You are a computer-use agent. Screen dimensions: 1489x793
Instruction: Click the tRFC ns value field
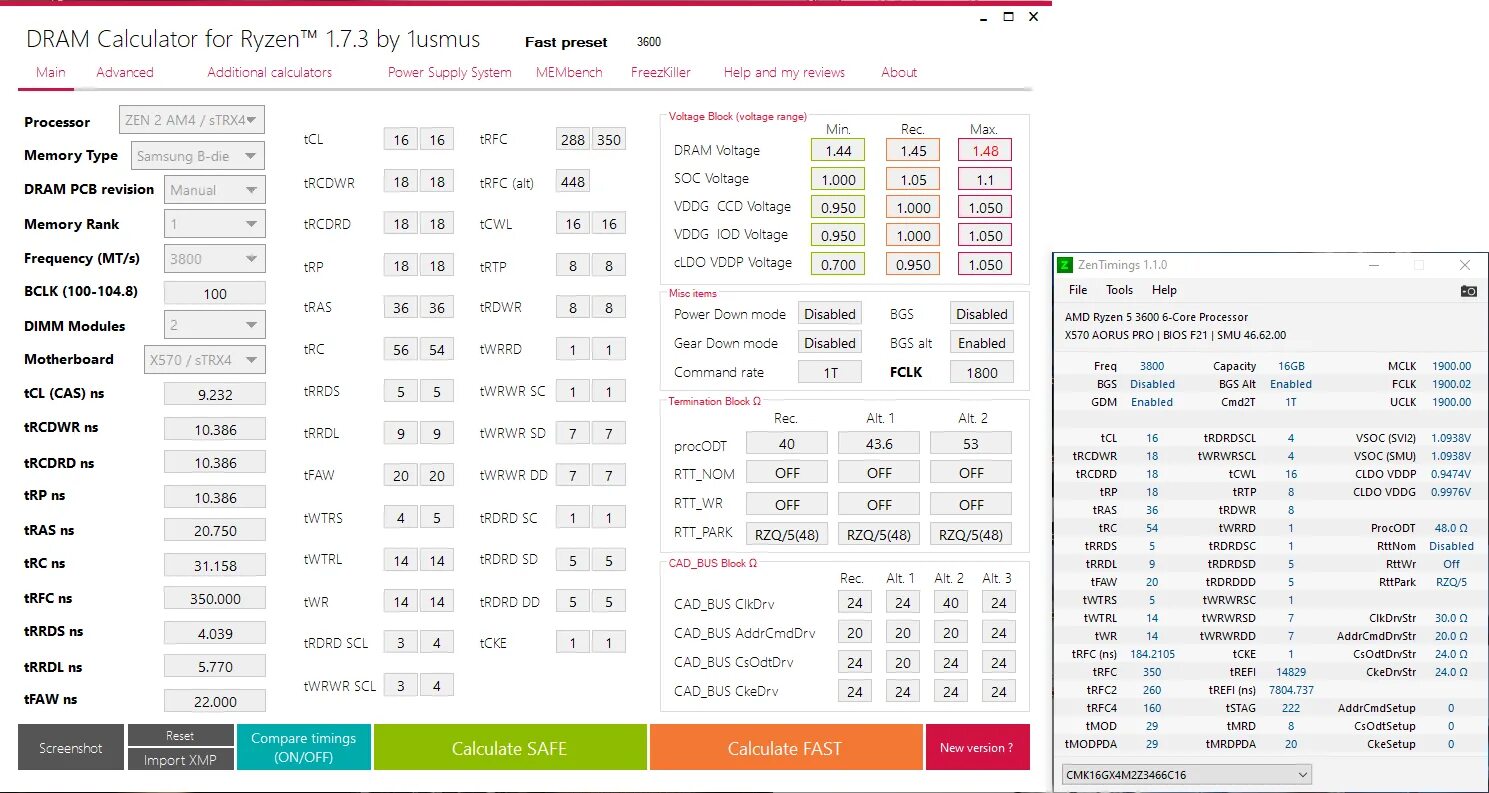[215, 598]
